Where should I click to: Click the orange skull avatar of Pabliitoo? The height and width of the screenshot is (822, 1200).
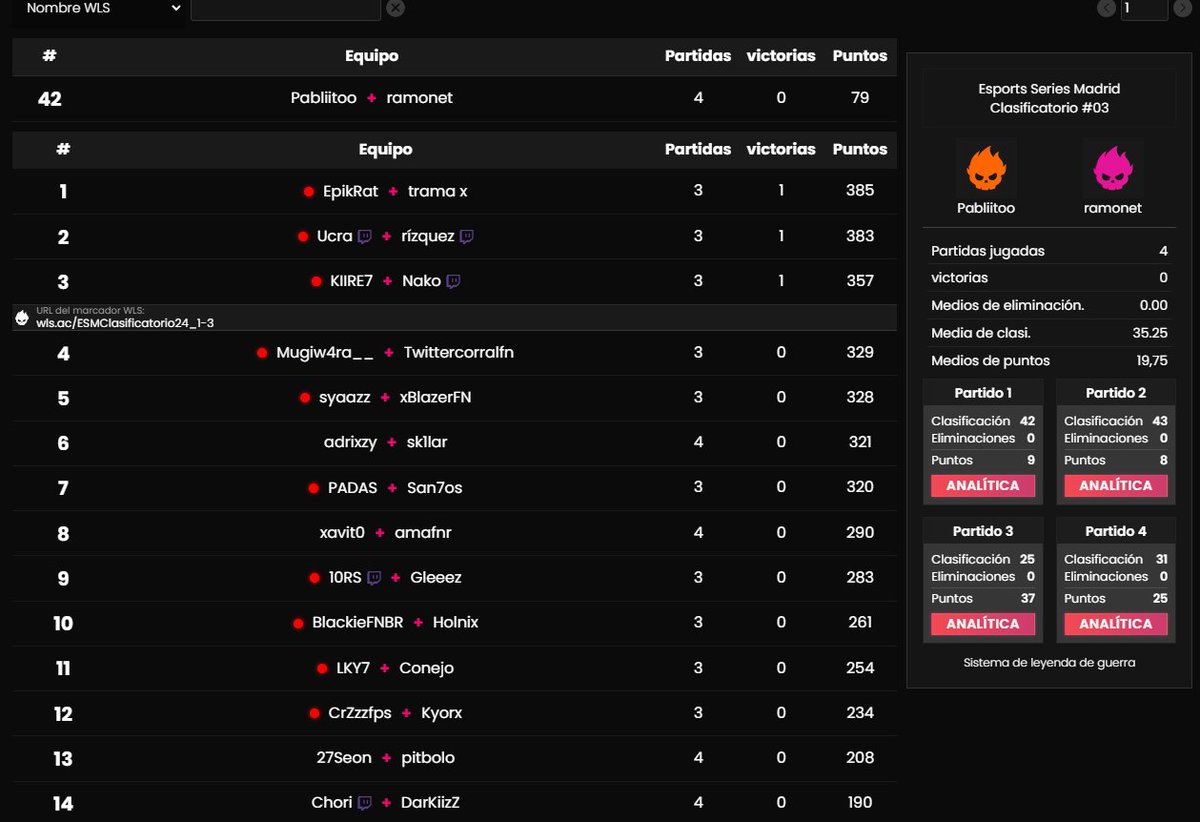tap(986, 167)
